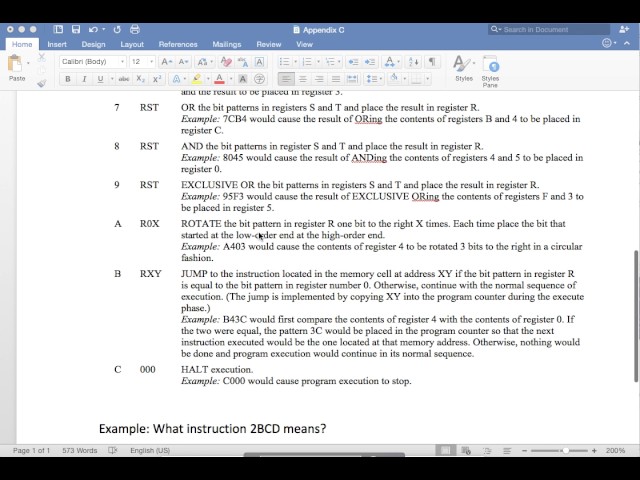Viewport: 640px width, 480px height.
Task: Open the Styles Pane
Action: pos(490,71)
